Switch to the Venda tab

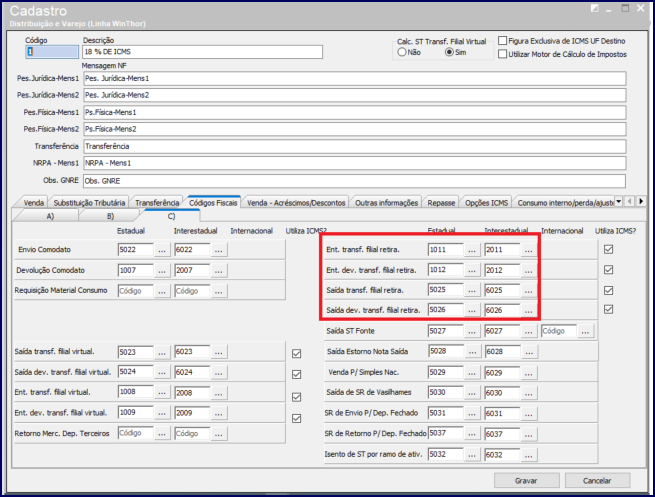(33, 203)
